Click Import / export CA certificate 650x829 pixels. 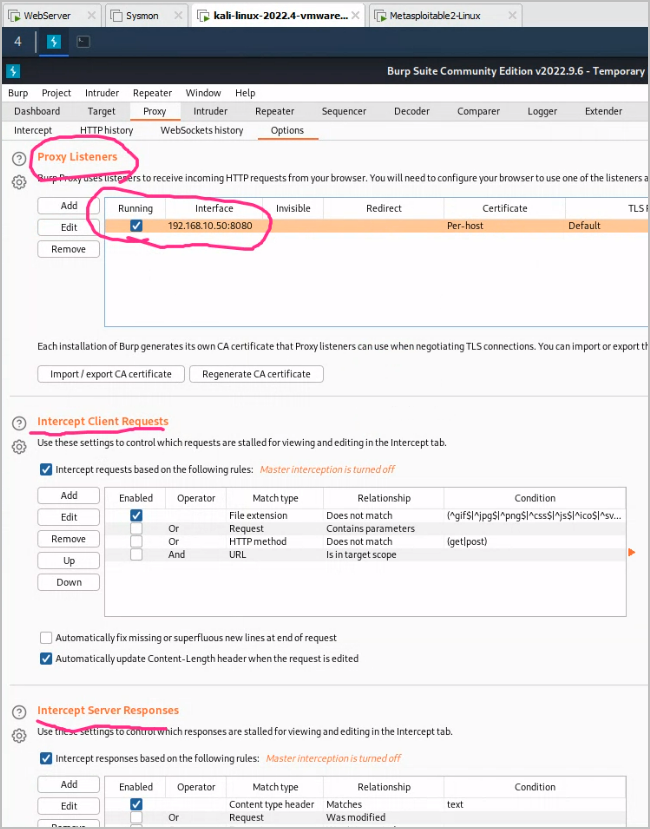111,374
